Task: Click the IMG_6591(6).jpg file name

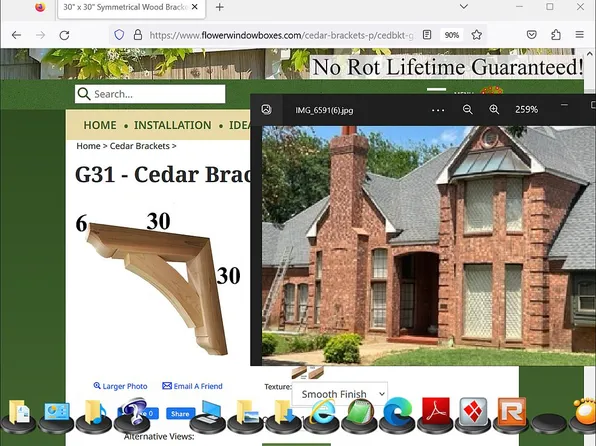Action: click(x=324, y=110)
